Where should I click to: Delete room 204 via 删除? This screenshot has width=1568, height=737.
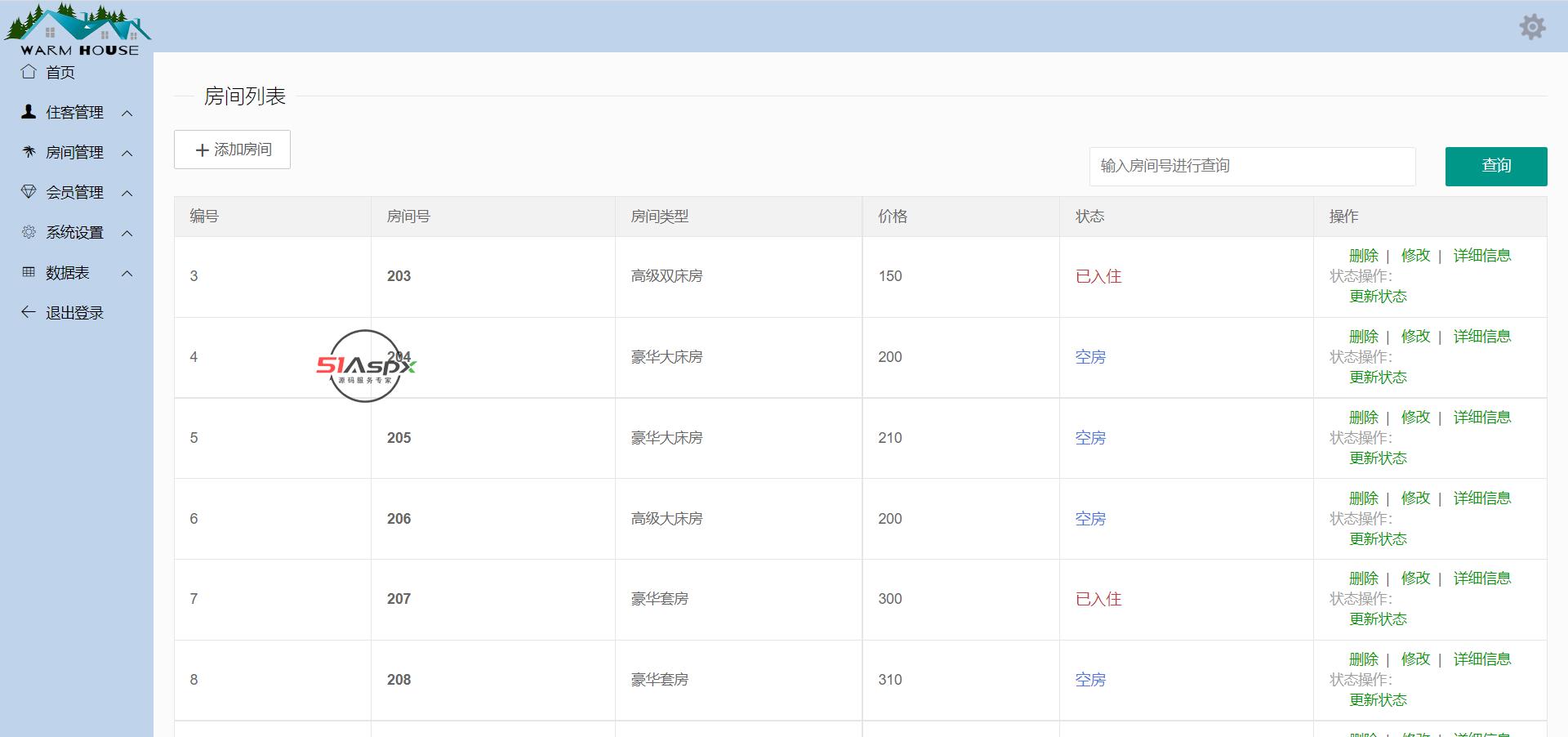1364,337
